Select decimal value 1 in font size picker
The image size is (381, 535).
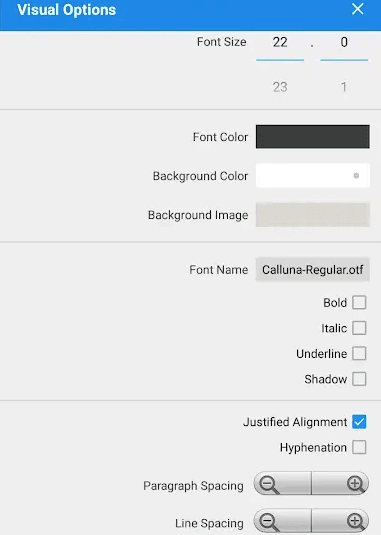[344, 87]
